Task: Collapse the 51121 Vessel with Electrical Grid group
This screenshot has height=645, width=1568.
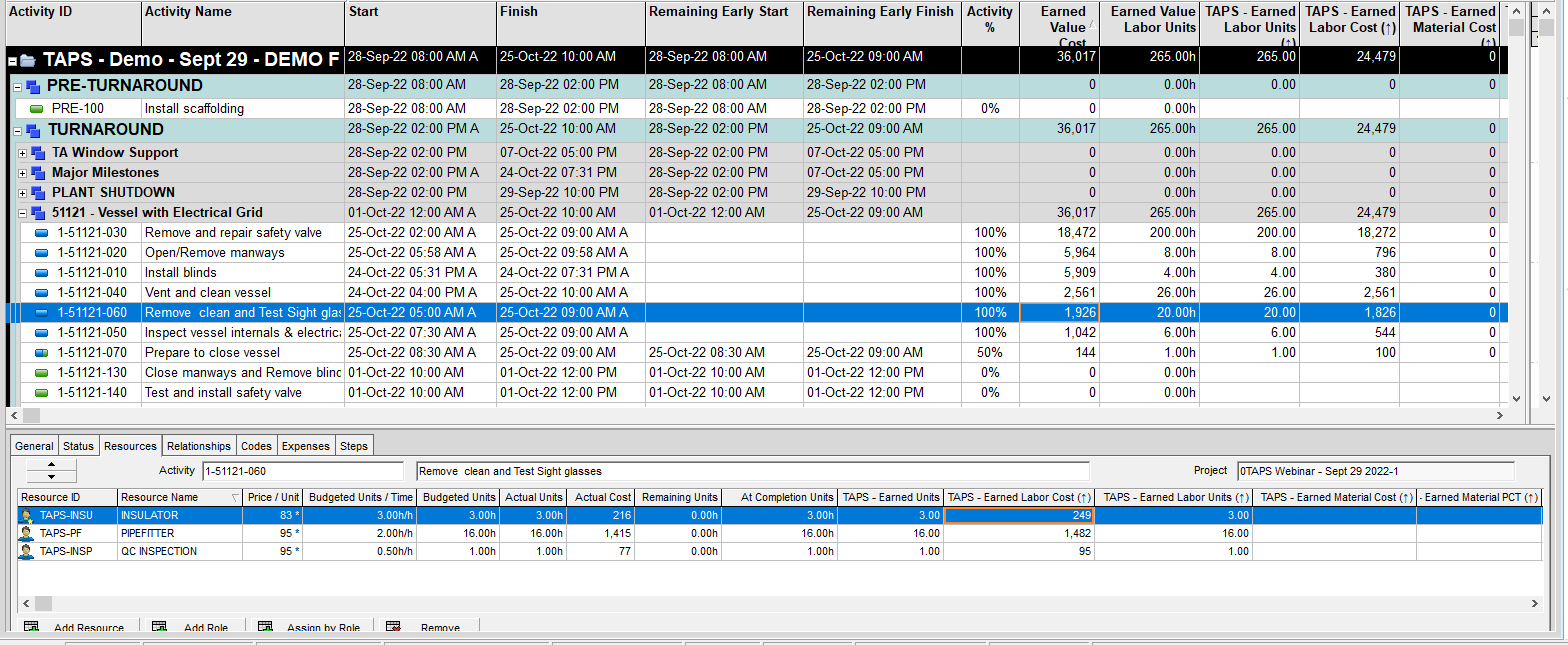Action: (x=23, y=213)
